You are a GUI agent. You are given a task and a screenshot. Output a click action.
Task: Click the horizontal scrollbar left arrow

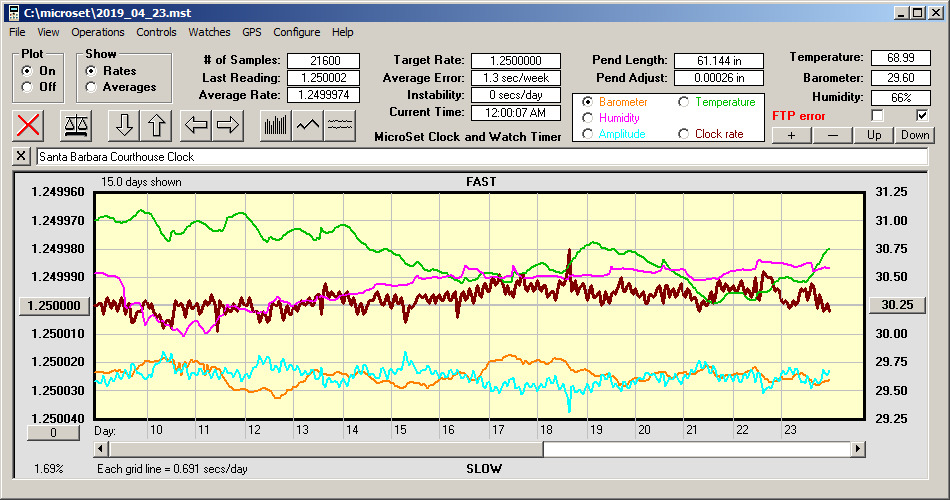click(x=101, y=449)
